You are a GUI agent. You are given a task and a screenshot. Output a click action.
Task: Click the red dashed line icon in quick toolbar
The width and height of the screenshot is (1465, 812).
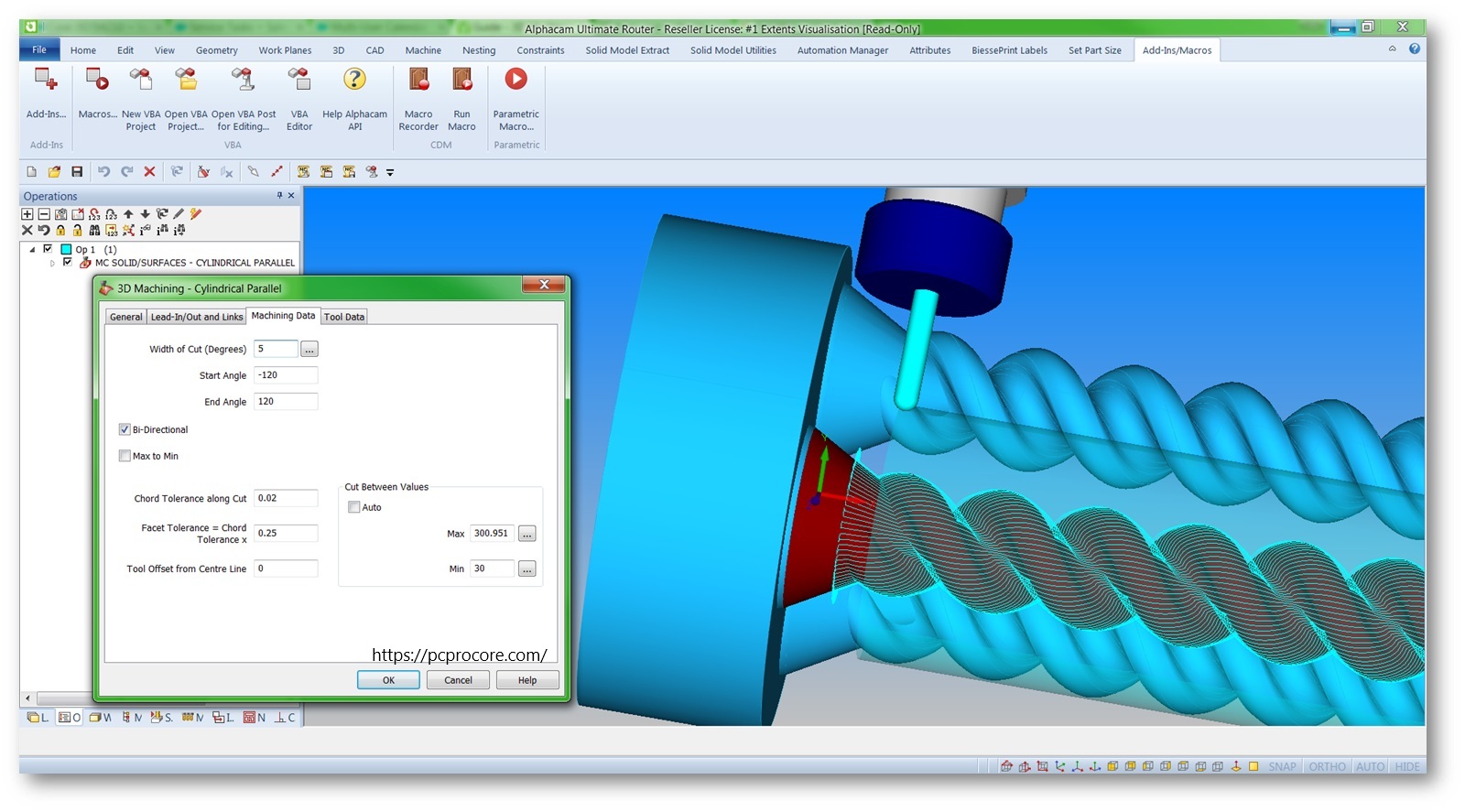(277, 171)
